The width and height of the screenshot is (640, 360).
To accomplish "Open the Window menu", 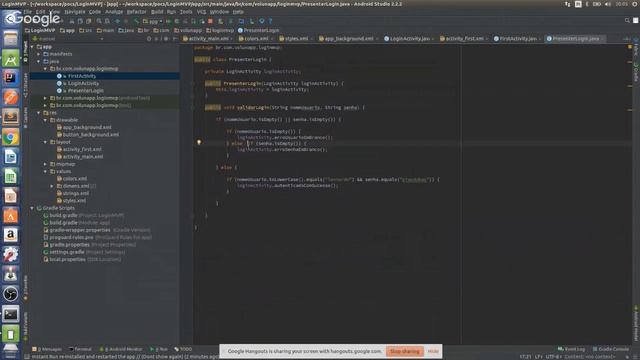I will point(219,12).
